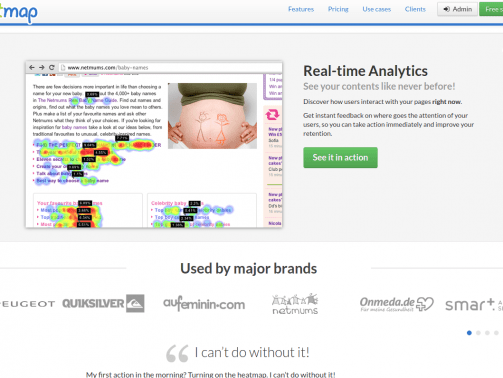Click the 'I can't do without it!' quote
503x378 pixels.
252,352
